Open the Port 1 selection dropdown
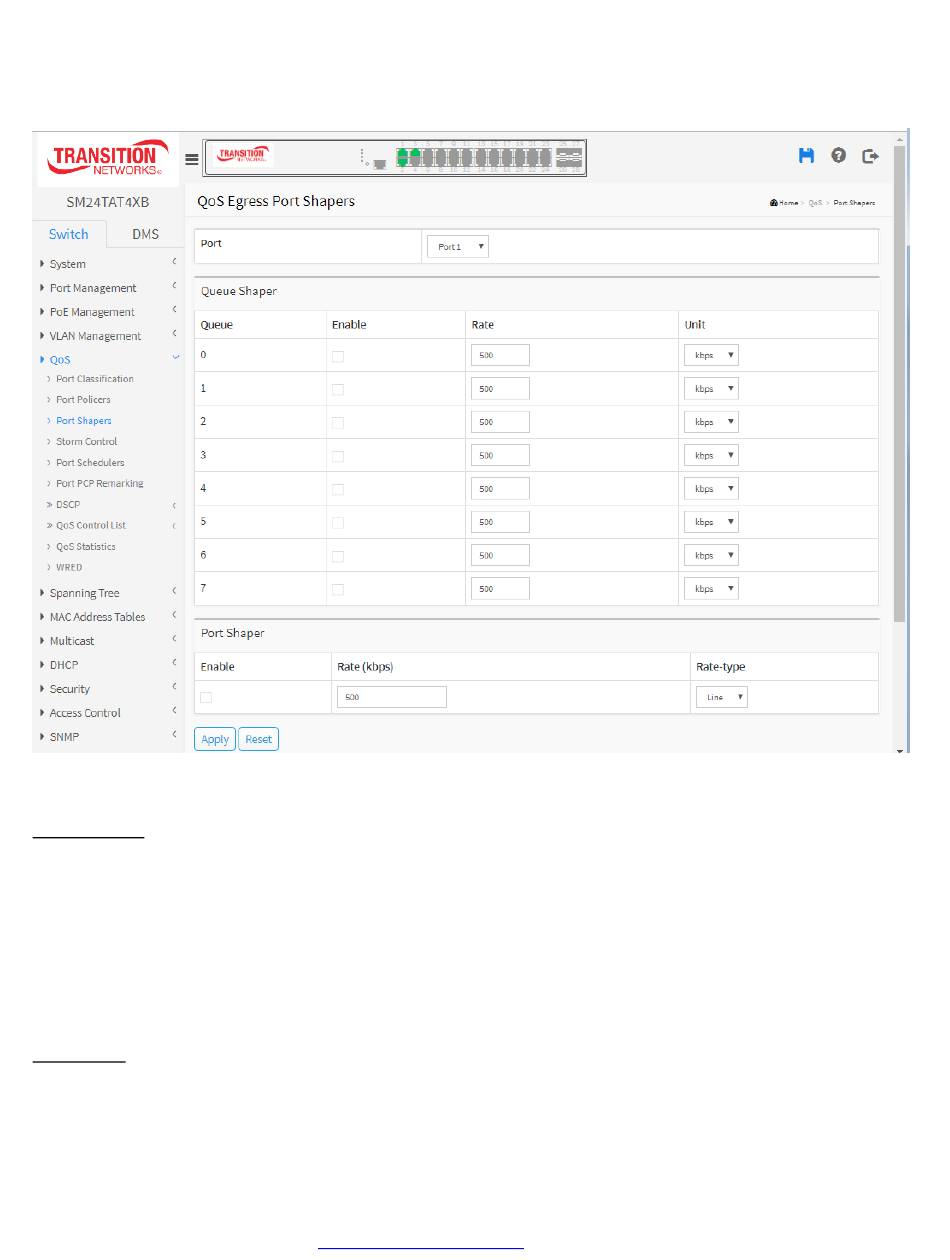950x1260 pixels. tap(457, 247)
